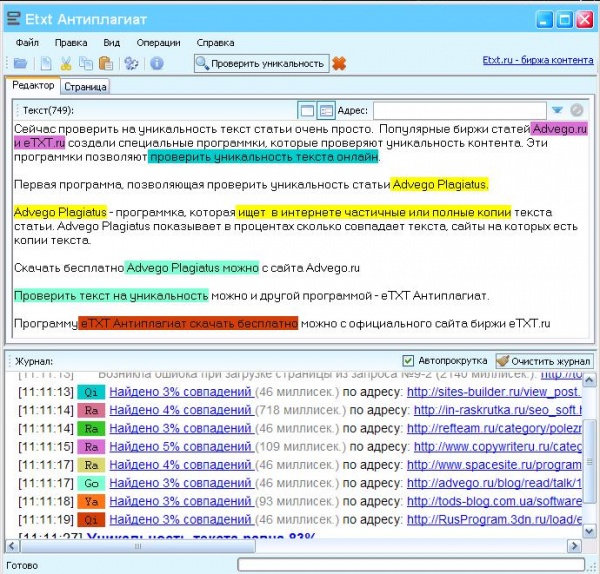
Task: Open the Файл menu
Action: (27, 42)
